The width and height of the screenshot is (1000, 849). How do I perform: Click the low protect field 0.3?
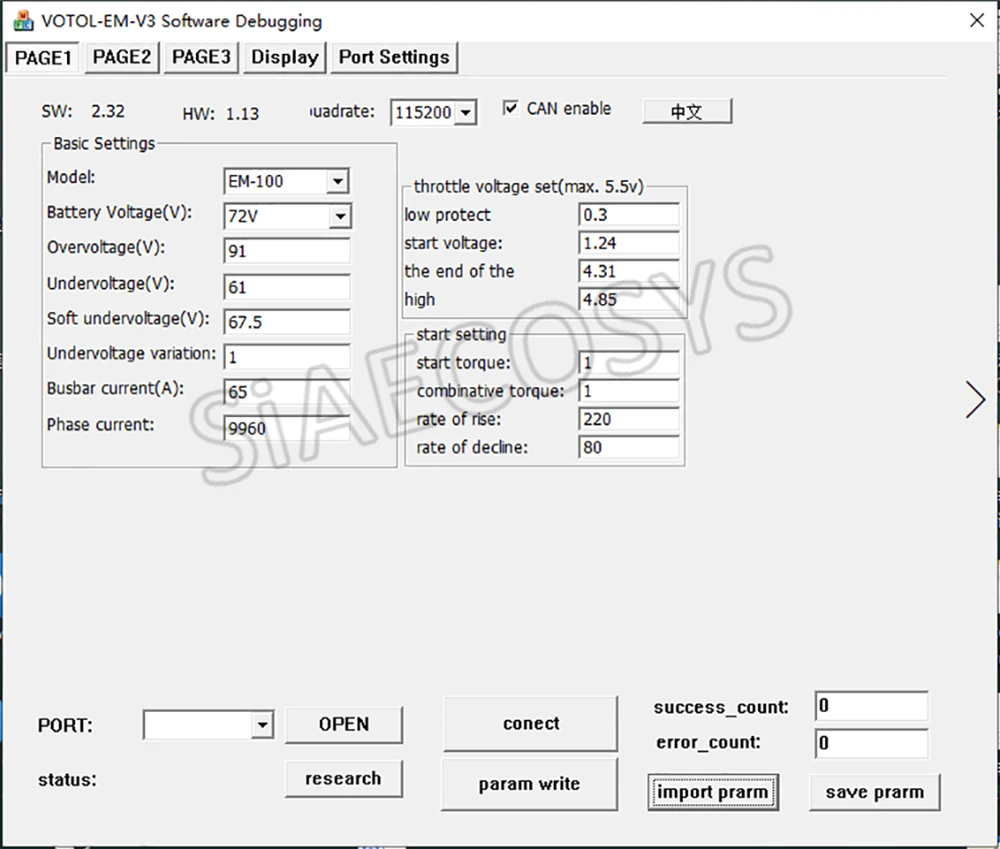(629, 215)
